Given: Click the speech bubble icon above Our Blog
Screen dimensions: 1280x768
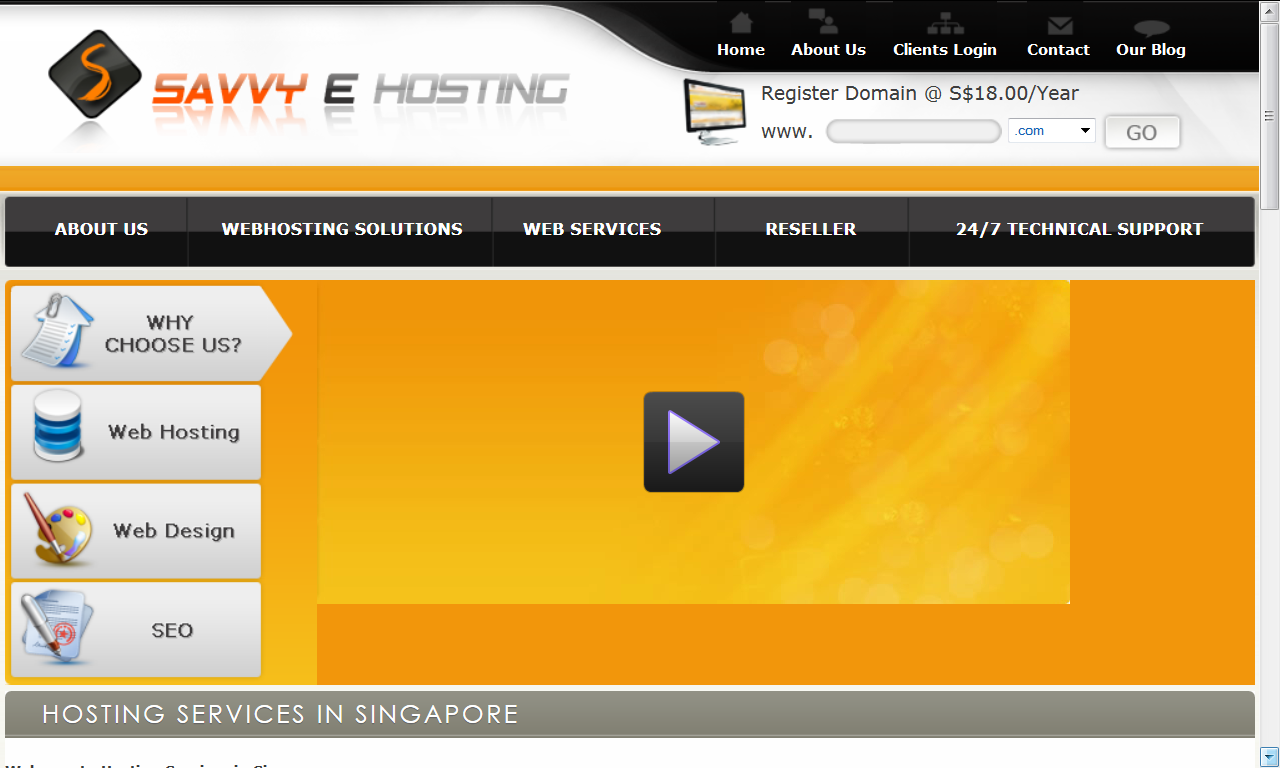Looking at the screenshot, I should click(1152, 28).
